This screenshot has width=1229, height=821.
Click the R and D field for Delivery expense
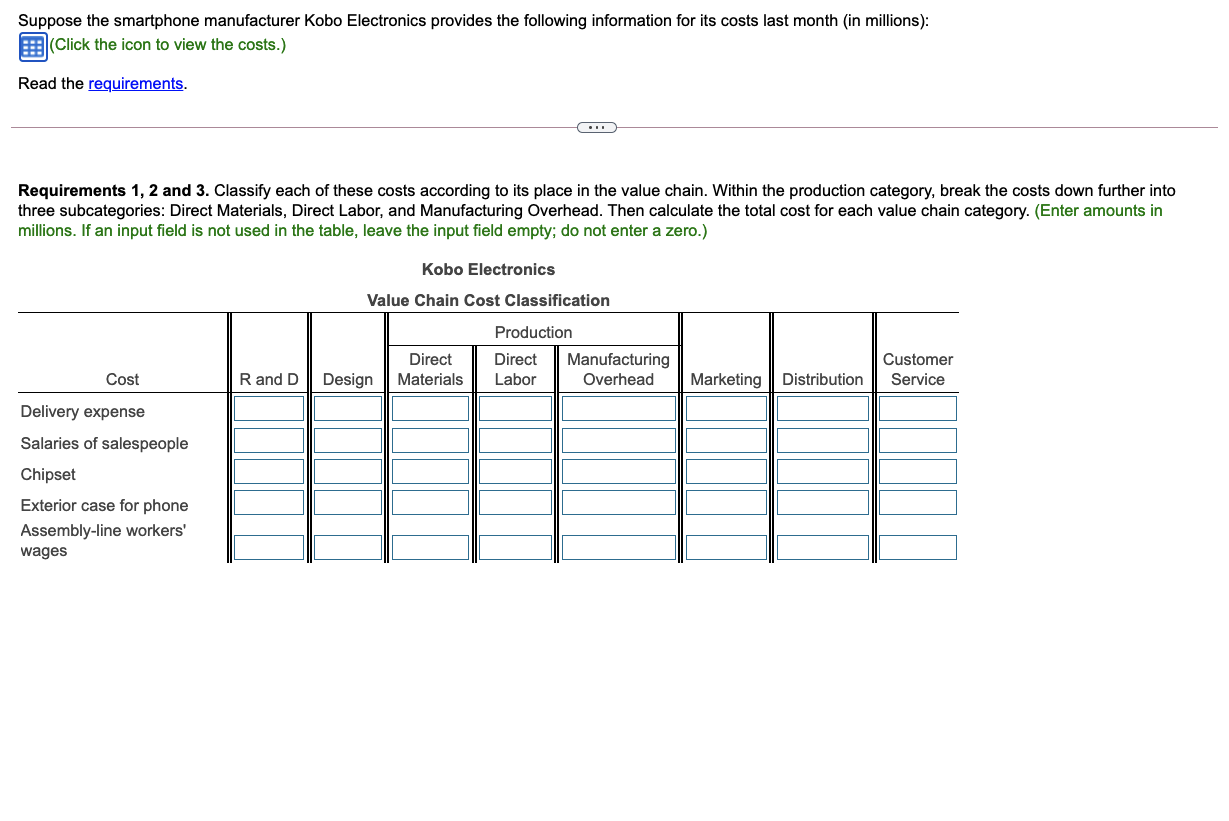click(269, 408)
